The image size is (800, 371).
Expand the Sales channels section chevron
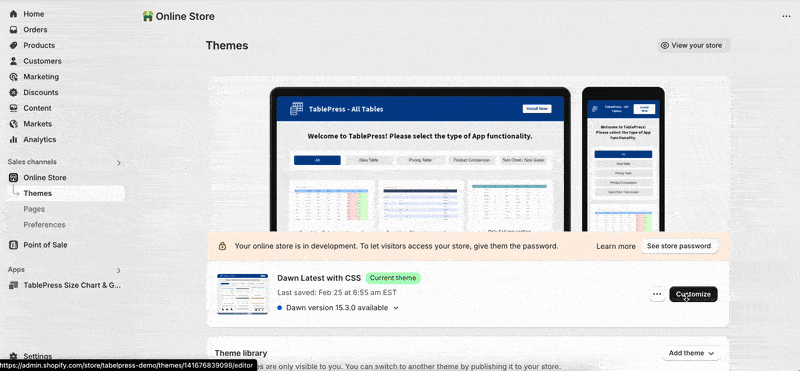tap(119, 163)
